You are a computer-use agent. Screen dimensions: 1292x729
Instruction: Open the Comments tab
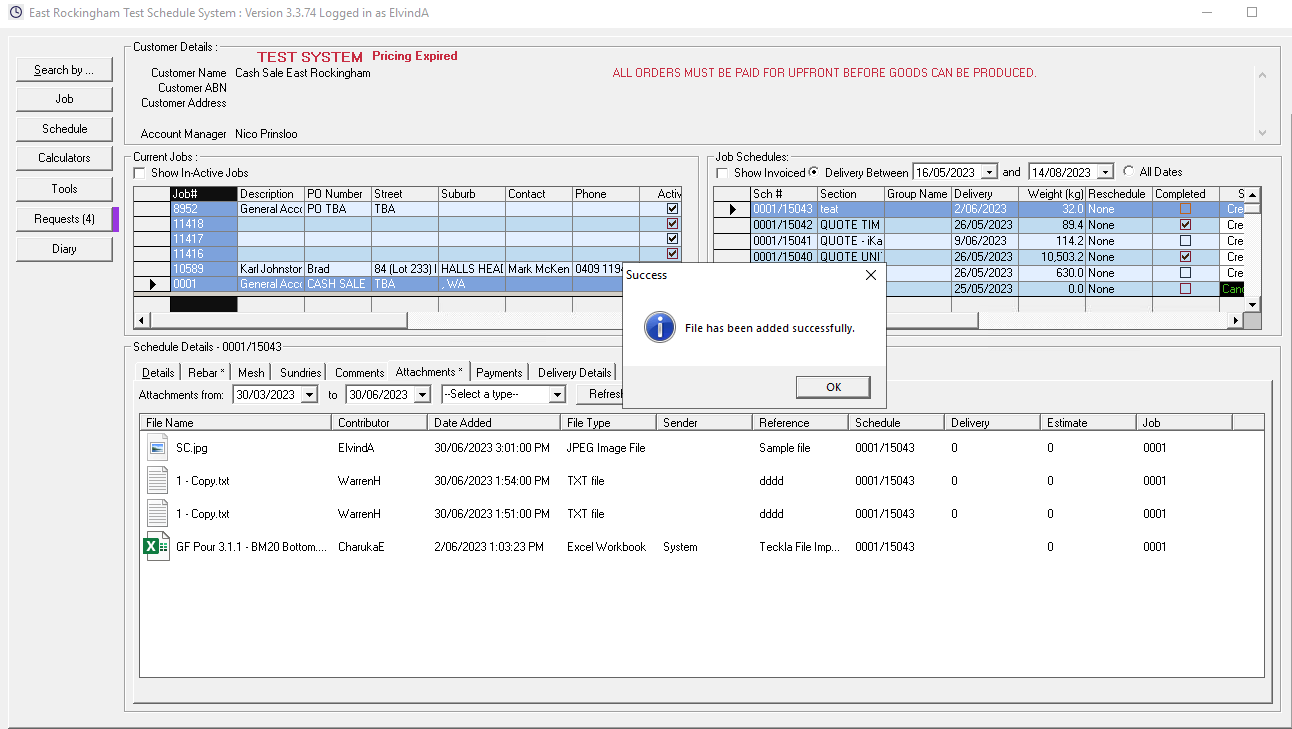coord(359,373)
